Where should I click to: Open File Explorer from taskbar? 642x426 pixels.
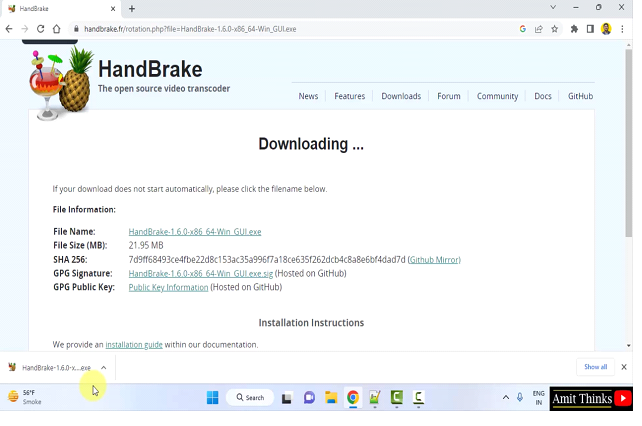click(x=331, y=397)
